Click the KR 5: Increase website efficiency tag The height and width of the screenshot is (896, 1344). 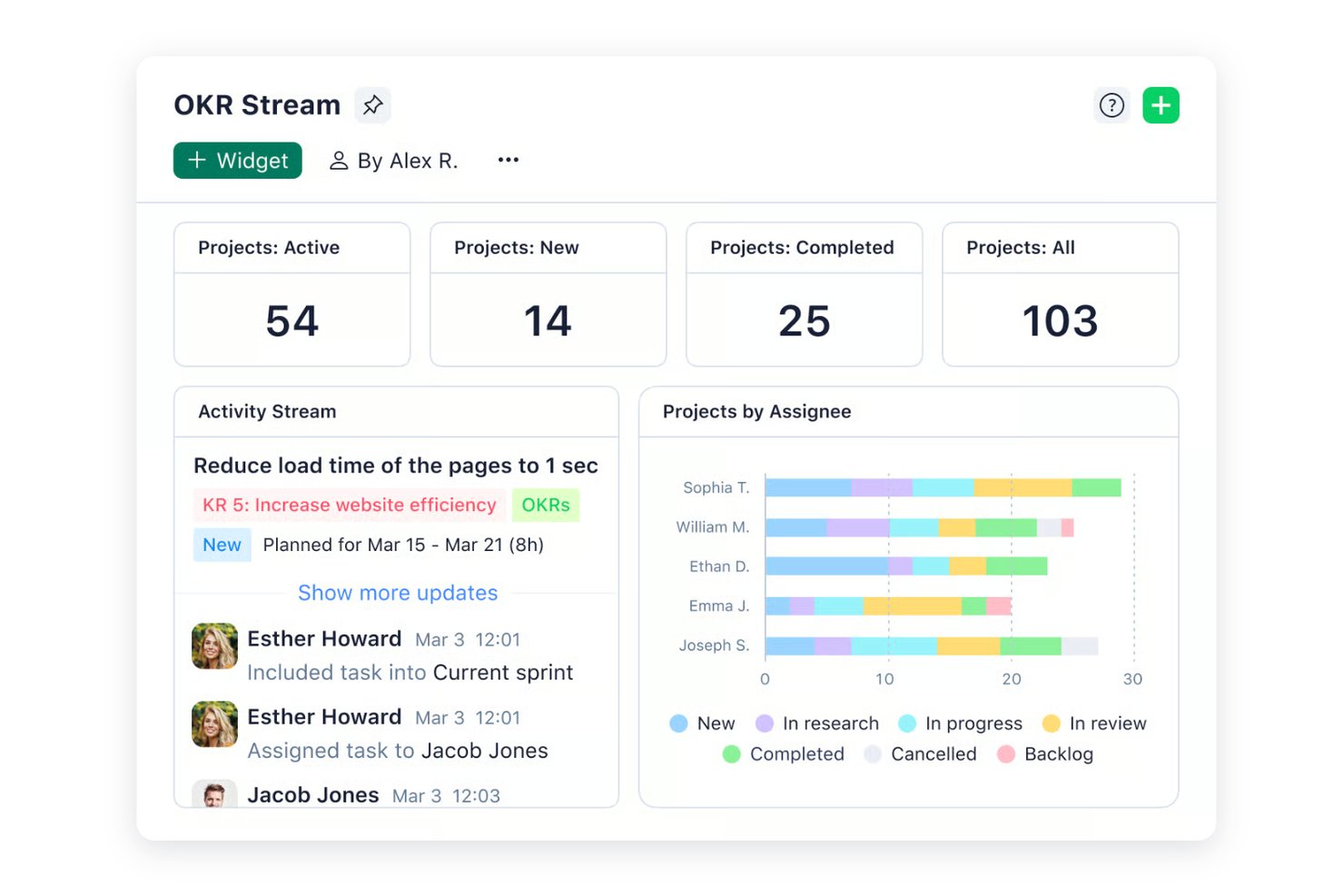(350, 505)
